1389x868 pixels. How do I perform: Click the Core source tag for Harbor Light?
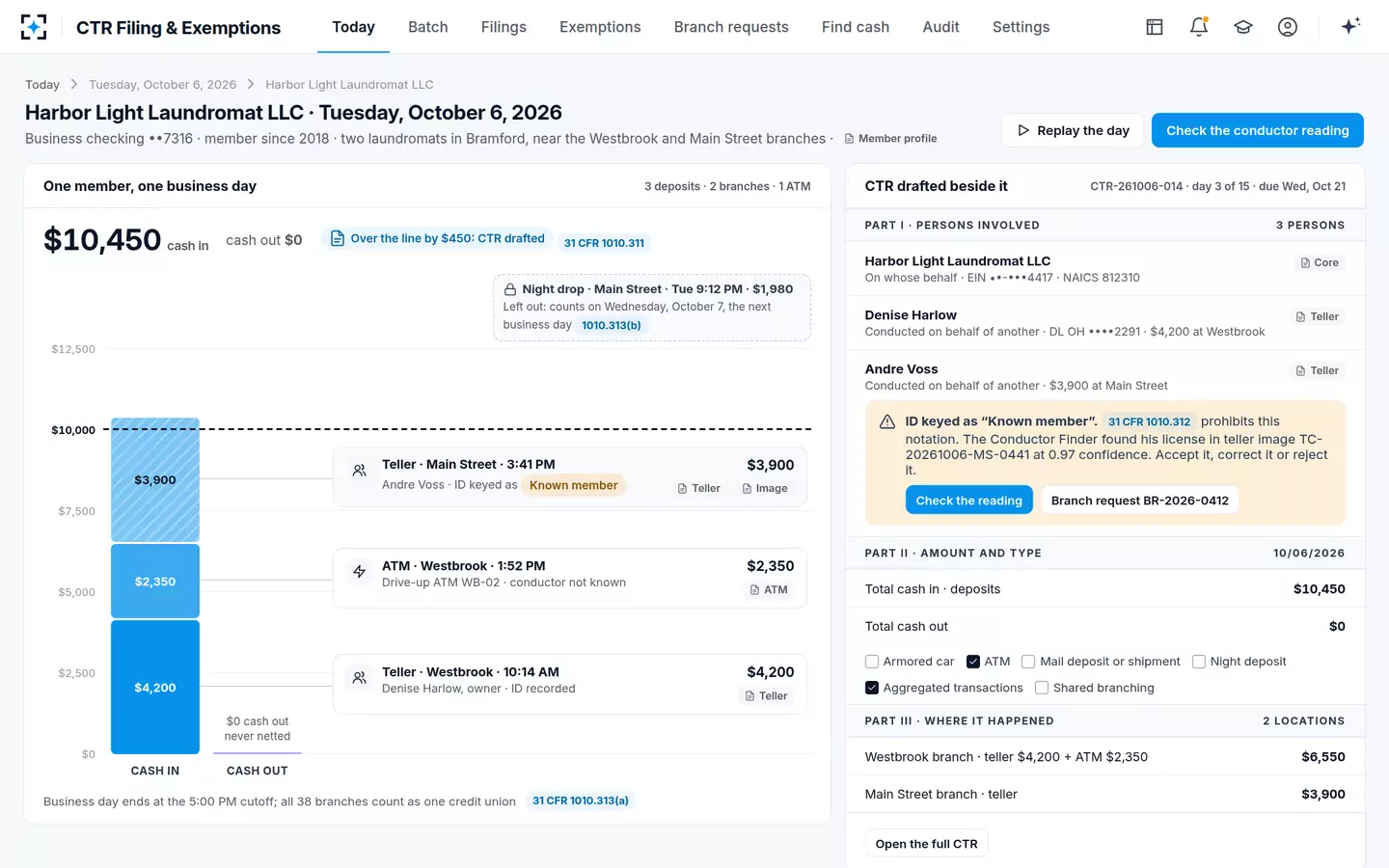tap(1320, 262)
